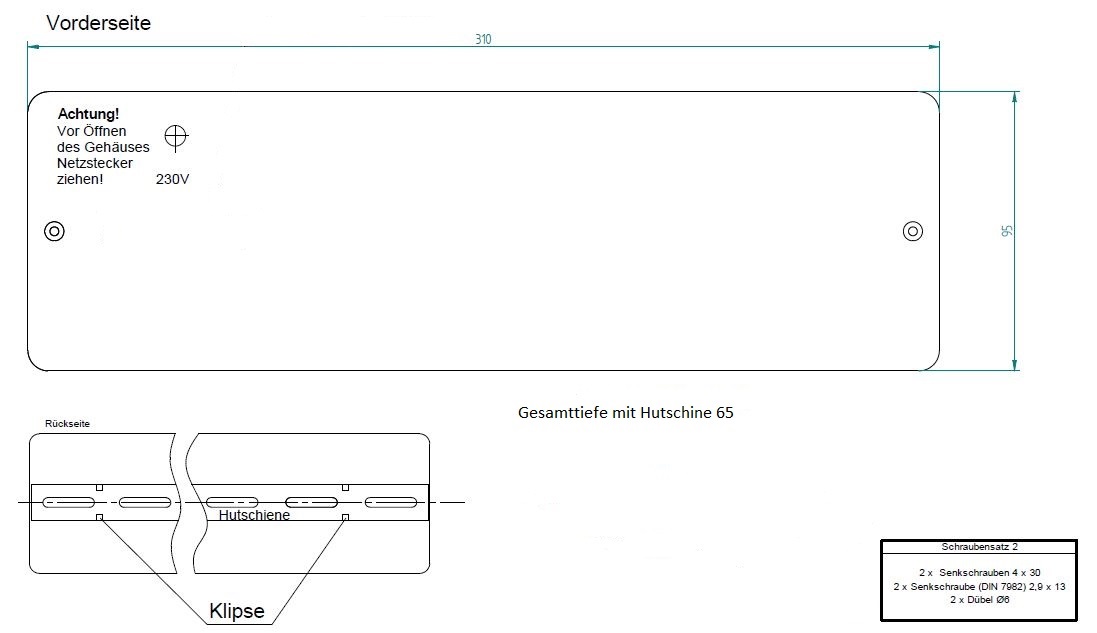Click the 310 width dimension value
The width and height of the screenshot is (1097, 633).
(483, 39)
